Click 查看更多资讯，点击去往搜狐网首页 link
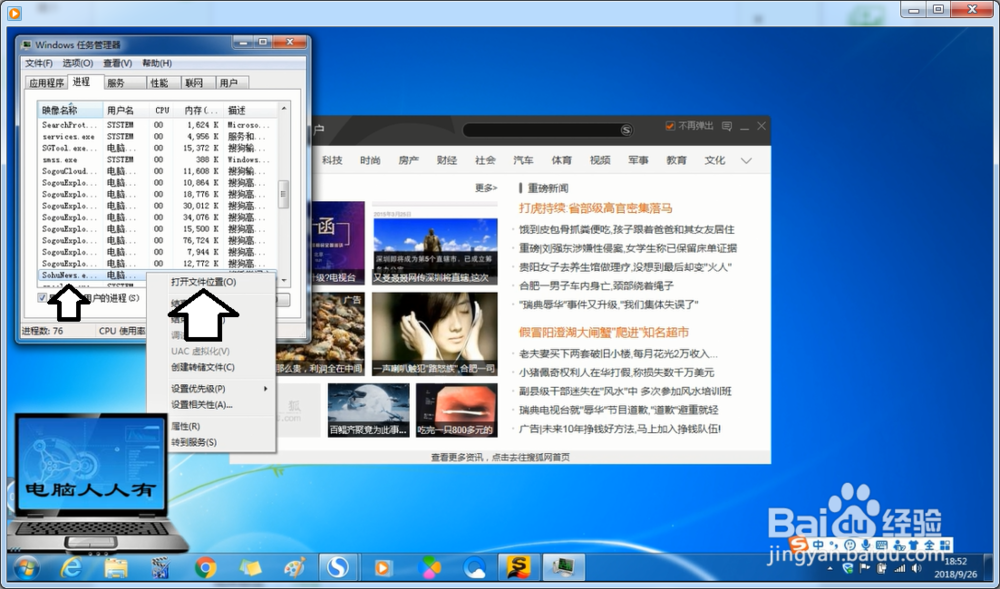This screenshot has height=589, width=1000. tap(501, 457)
